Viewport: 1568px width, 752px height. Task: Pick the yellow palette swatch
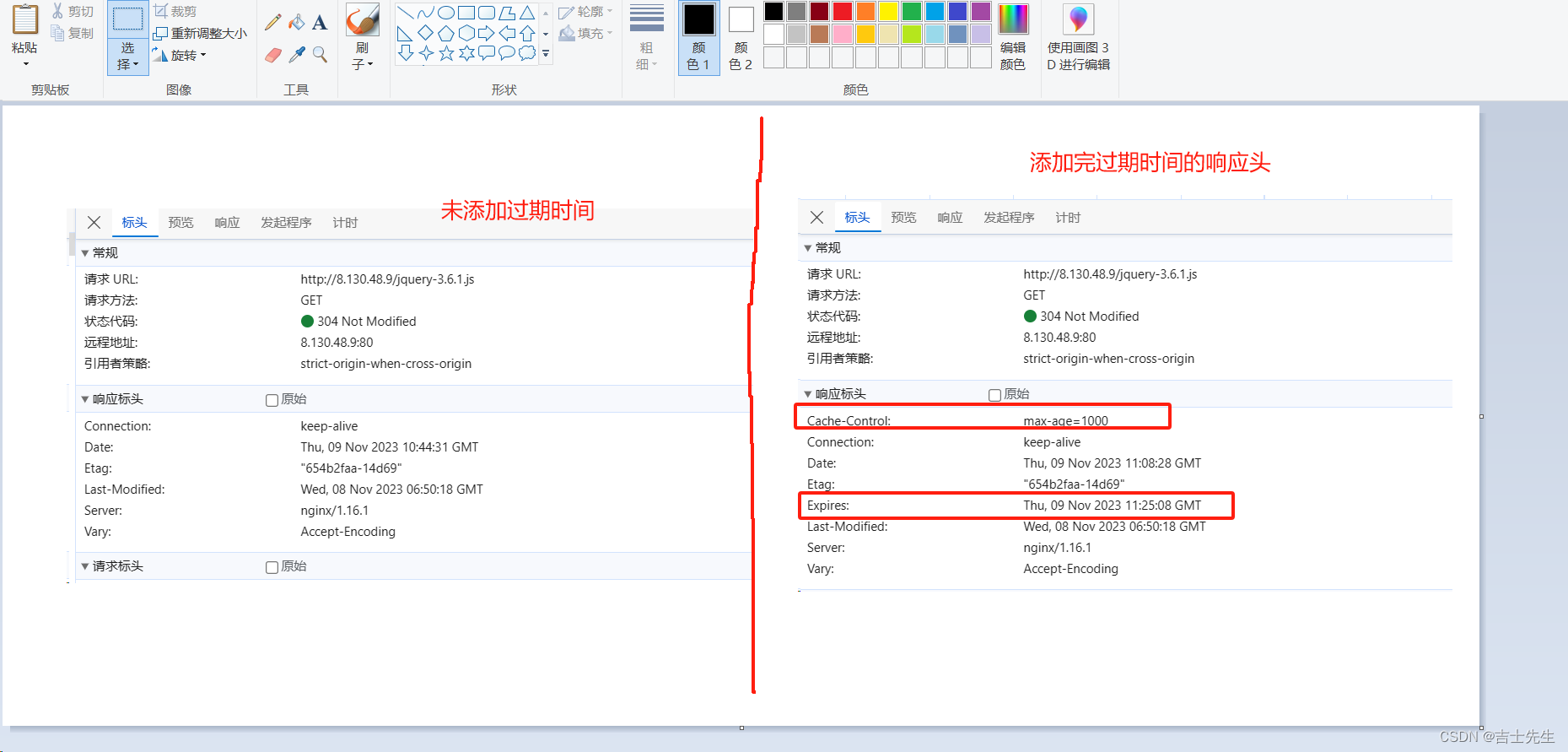click(x=888, y=11)
